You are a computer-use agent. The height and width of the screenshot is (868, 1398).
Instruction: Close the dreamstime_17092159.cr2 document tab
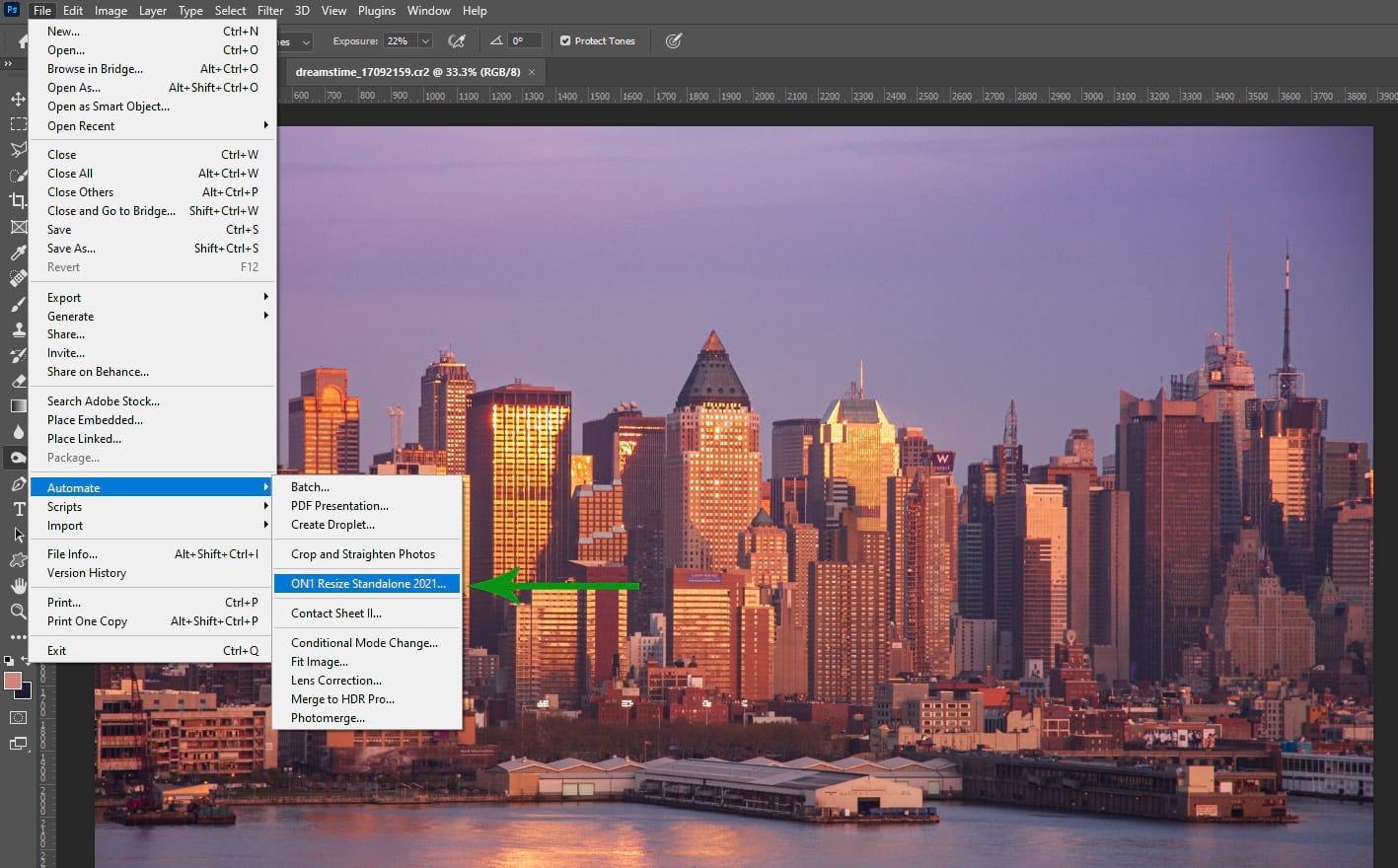pos(532,72)
